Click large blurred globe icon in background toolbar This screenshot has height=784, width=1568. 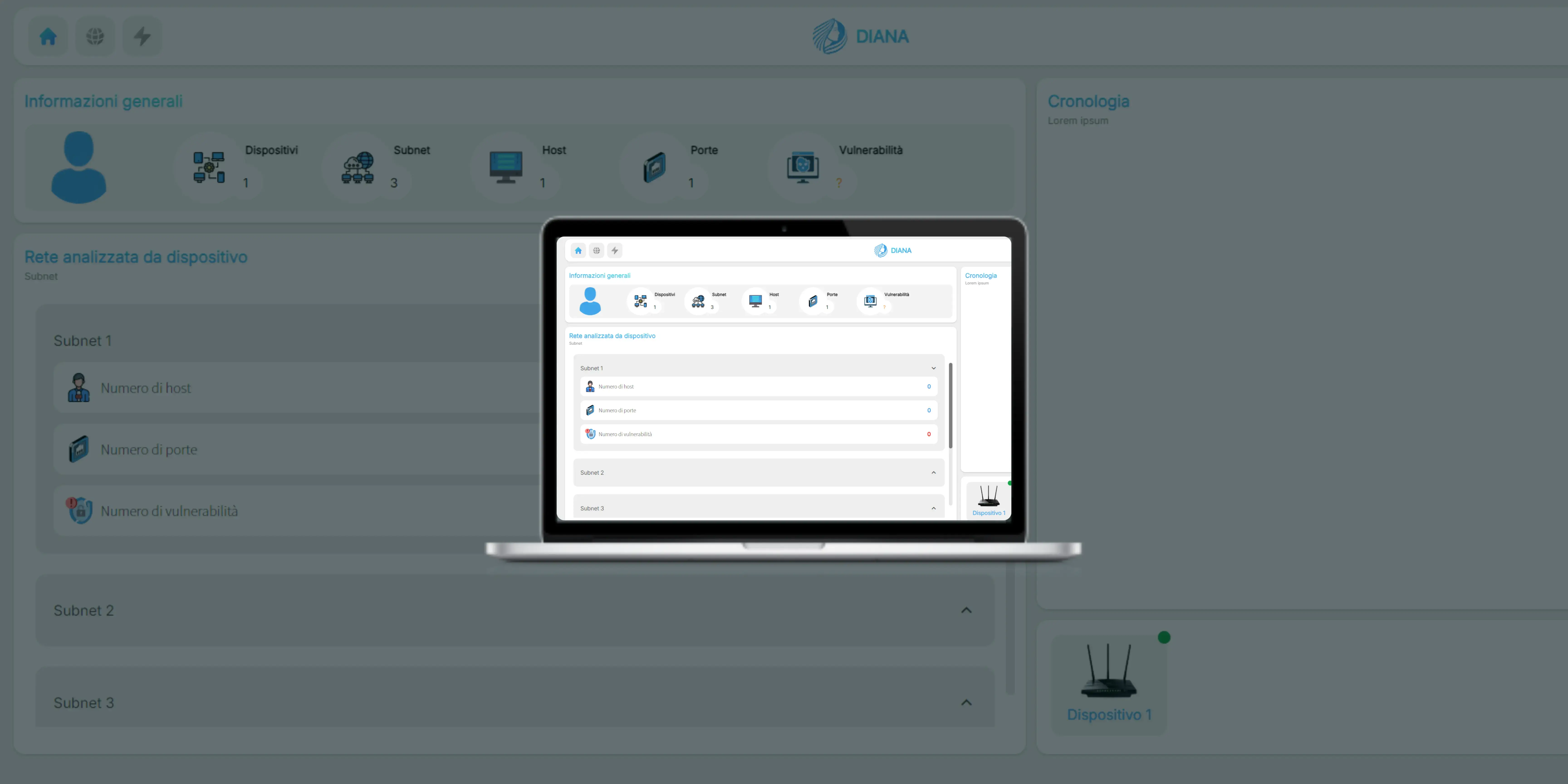tap(95, 37)
